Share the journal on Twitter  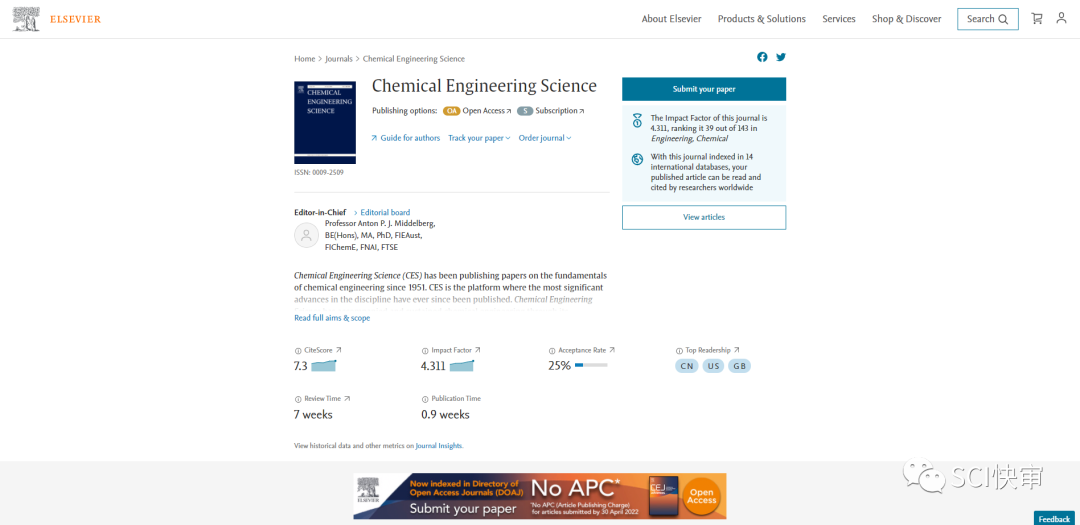point(781,57)
